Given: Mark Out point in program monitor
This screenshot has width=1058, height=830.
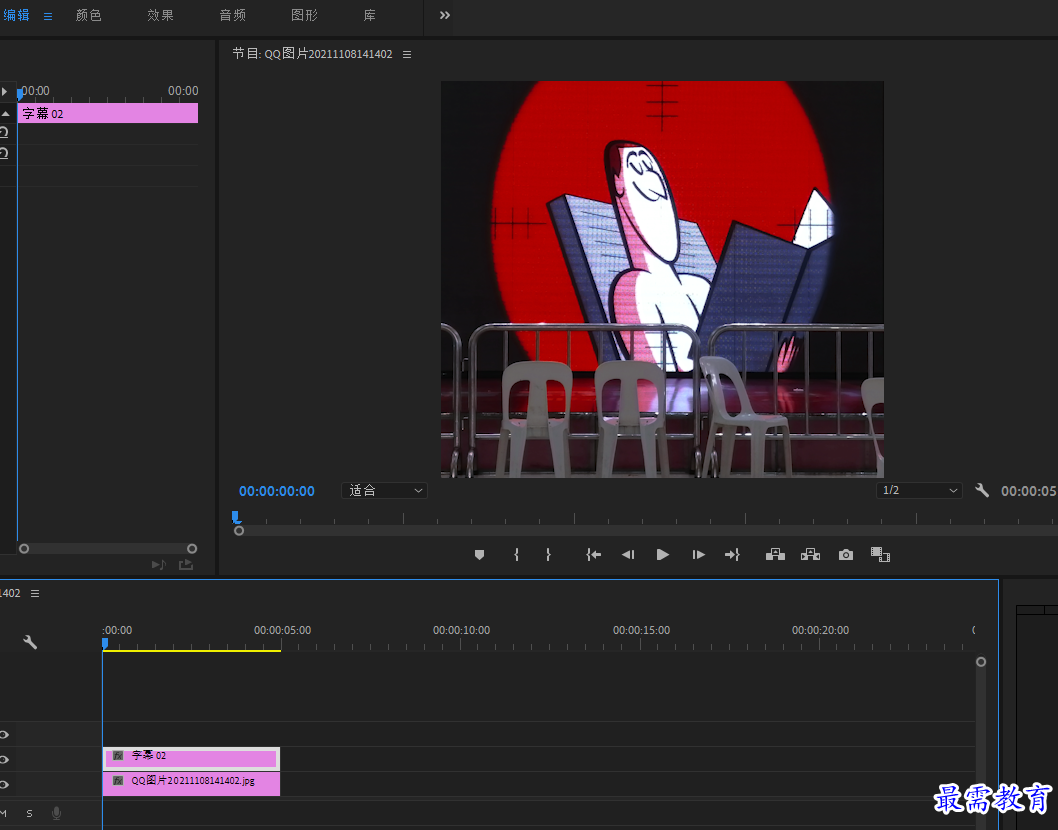Looking at the screenshot, I should pos(548,555).
